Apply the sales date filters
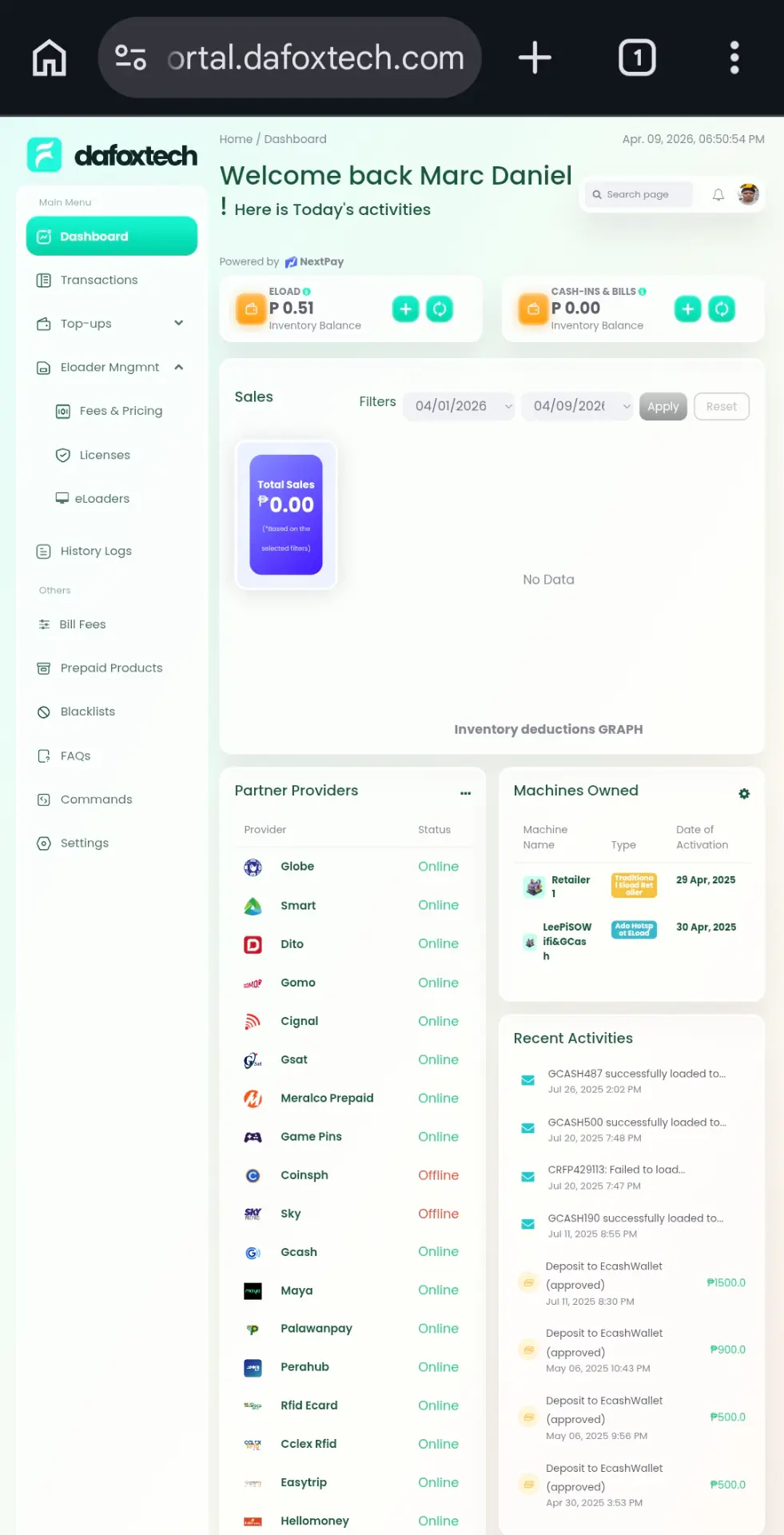This screenshot has width=784, height=1535. tap(663, 406)
